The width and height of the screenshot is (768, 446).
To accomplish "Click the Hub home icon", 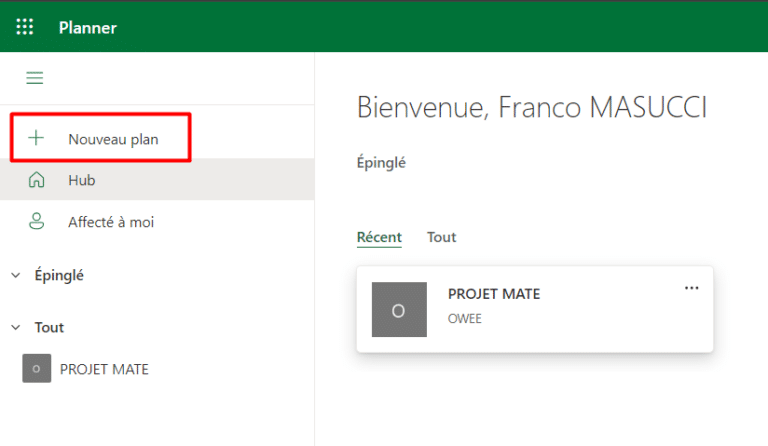I will point(37,180).
